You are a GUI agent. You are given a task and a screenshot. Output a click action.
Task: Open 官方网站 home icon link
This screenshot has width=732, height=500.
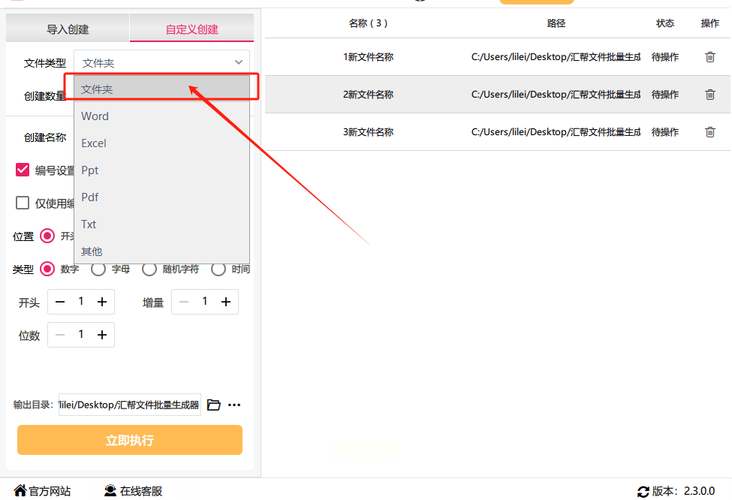point(20,490)
